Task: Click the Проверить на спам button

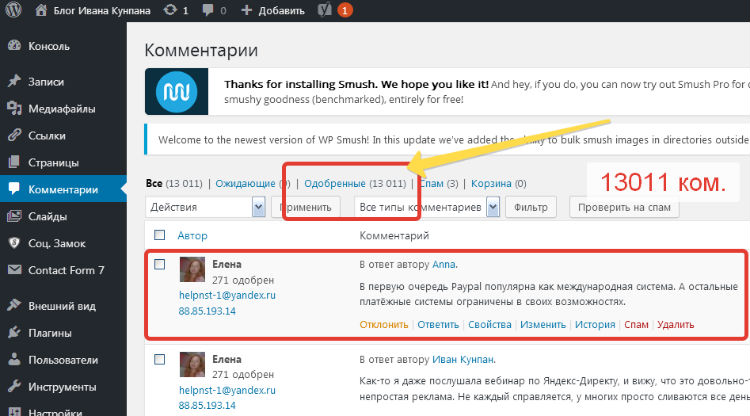Action: pos(624,207)
